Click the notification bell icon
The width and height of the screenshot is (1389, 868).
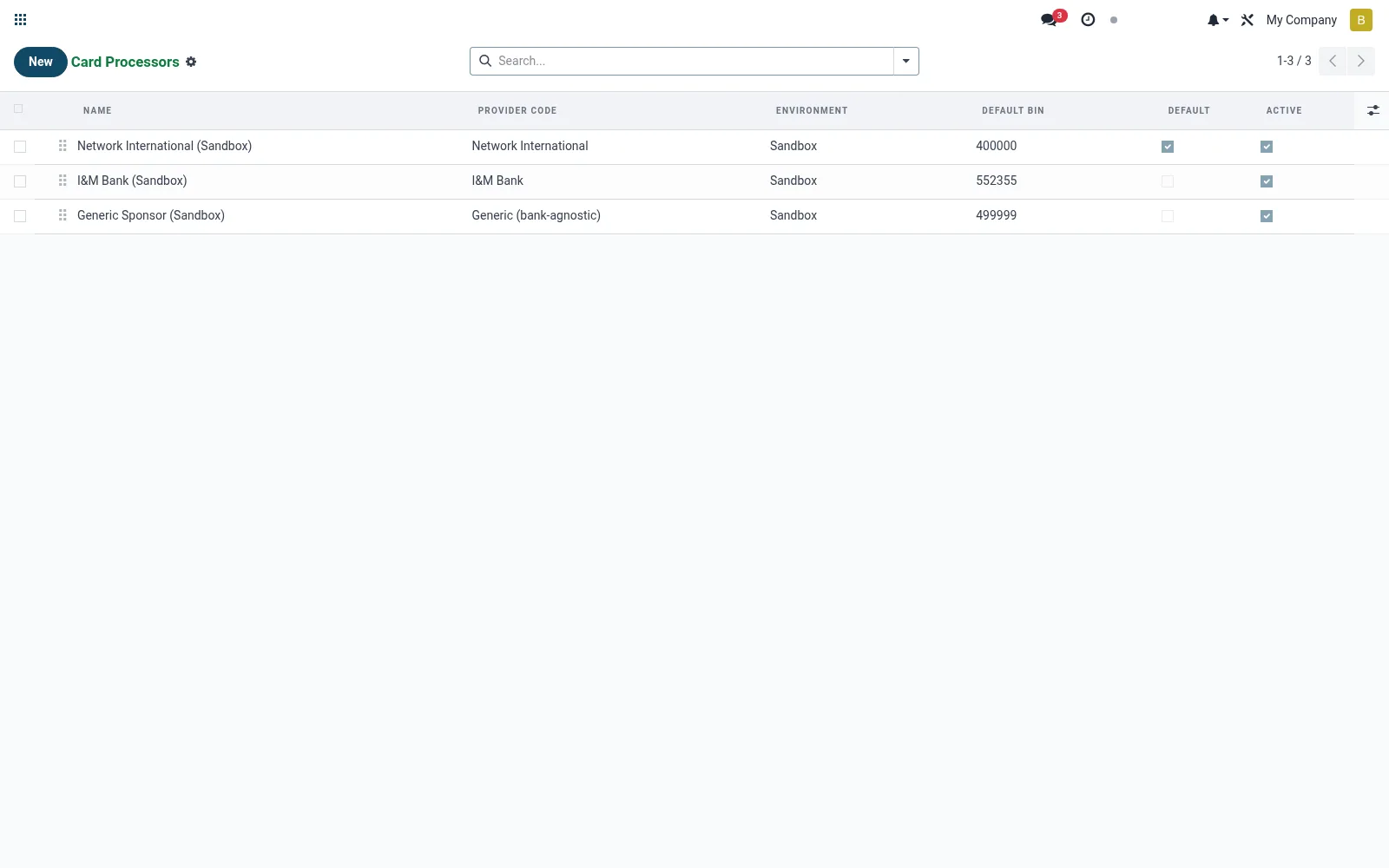click(x=1213, y=20)
